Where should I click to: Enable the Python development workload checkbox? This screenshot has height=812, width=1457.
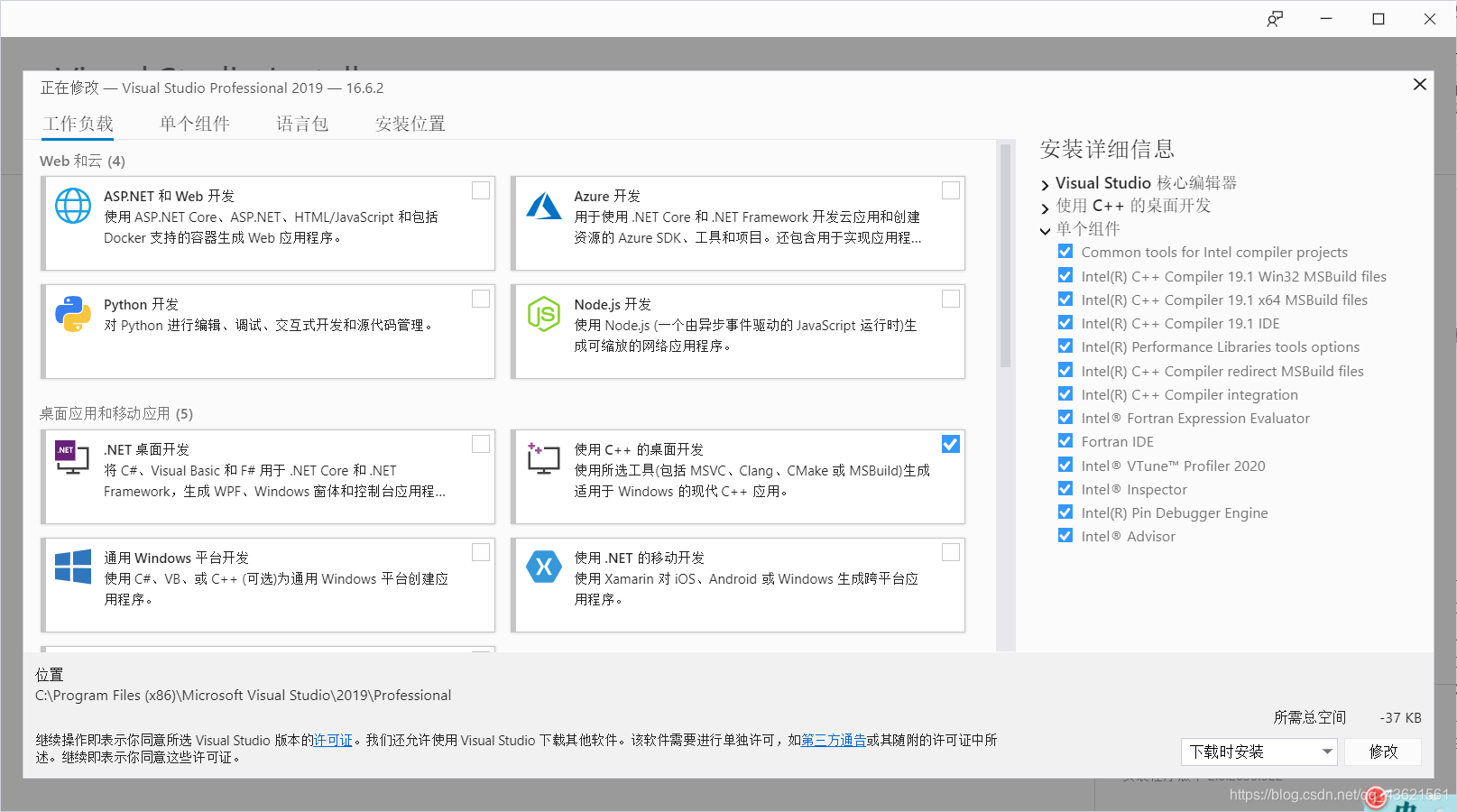(x=481, y=299)
